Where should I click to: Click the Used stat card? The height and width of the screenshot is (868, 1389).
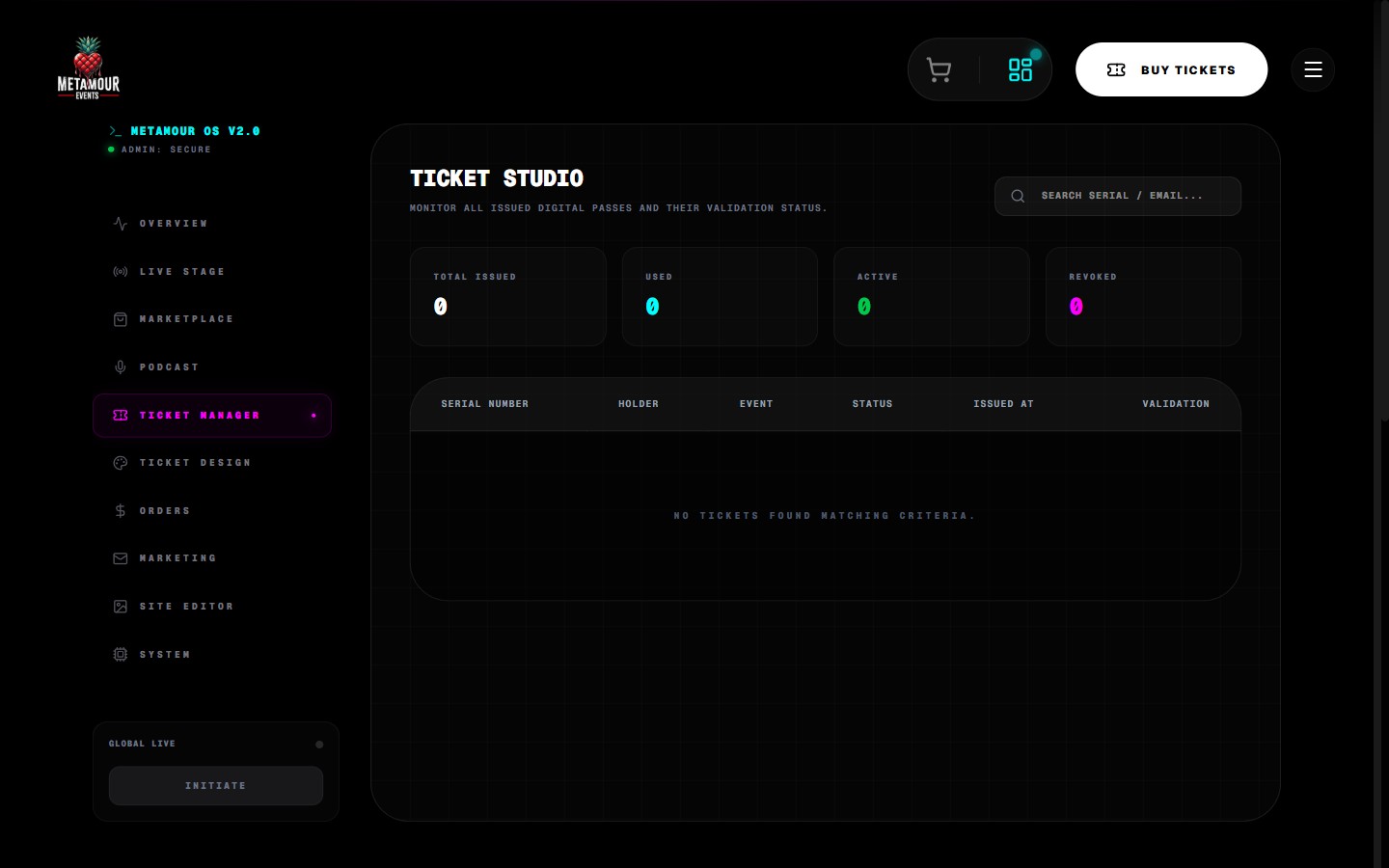coord(720,297)
